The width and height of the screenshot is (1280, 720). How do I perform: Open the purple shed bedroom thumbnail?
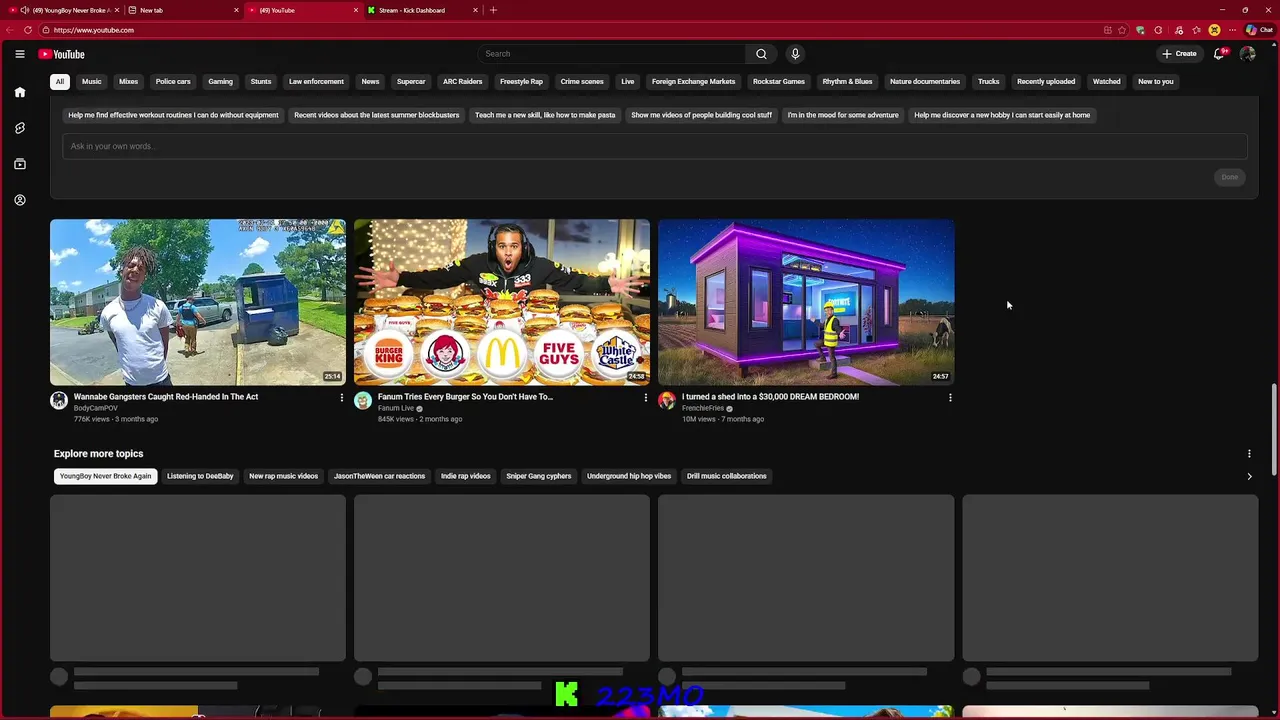tap(806, 302)
